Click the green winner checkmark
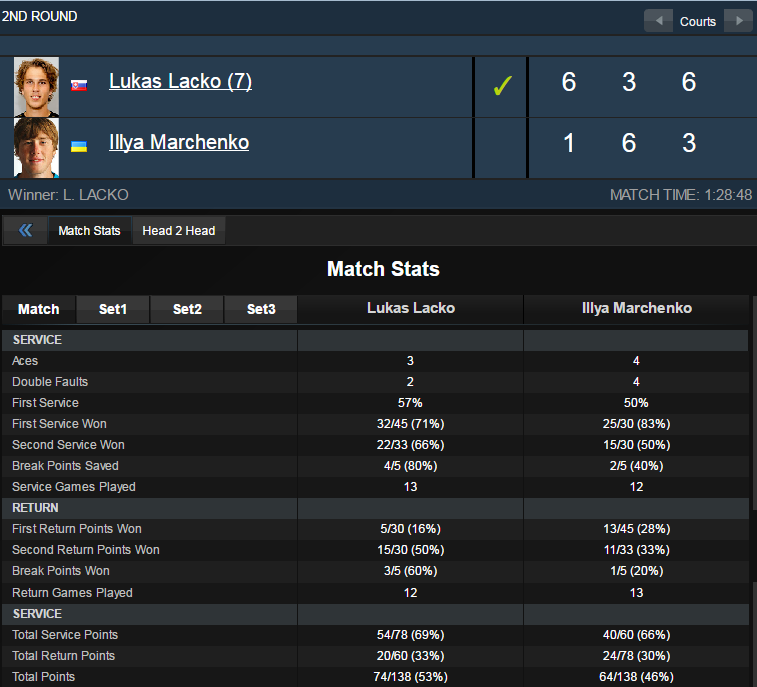 (x=502, y=86)
